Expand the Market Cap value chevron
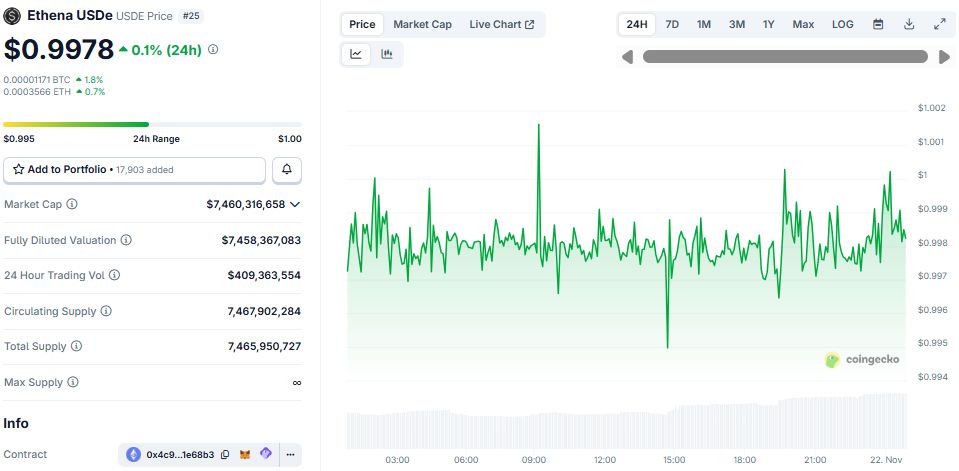 (295, 204)
